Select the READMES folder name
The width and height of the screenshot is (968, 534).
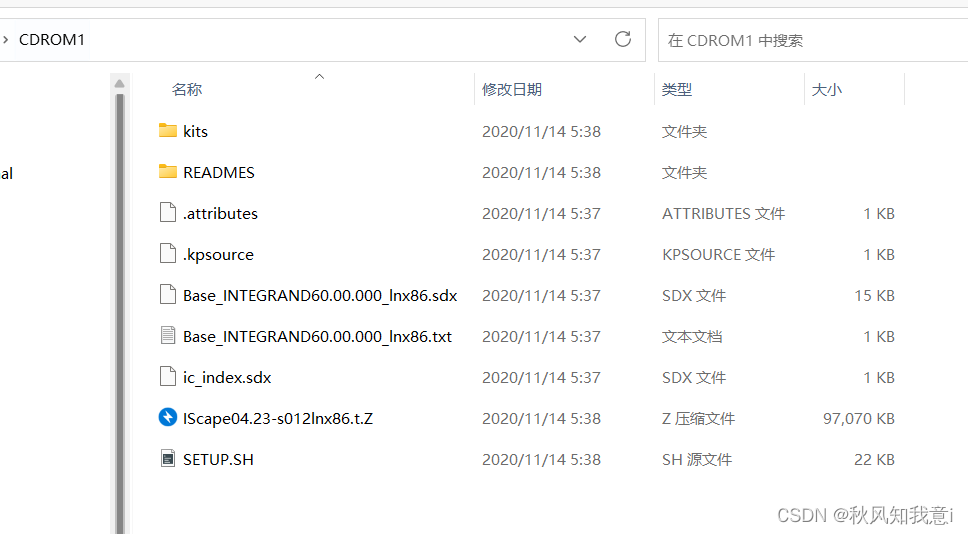click(219, 172)
